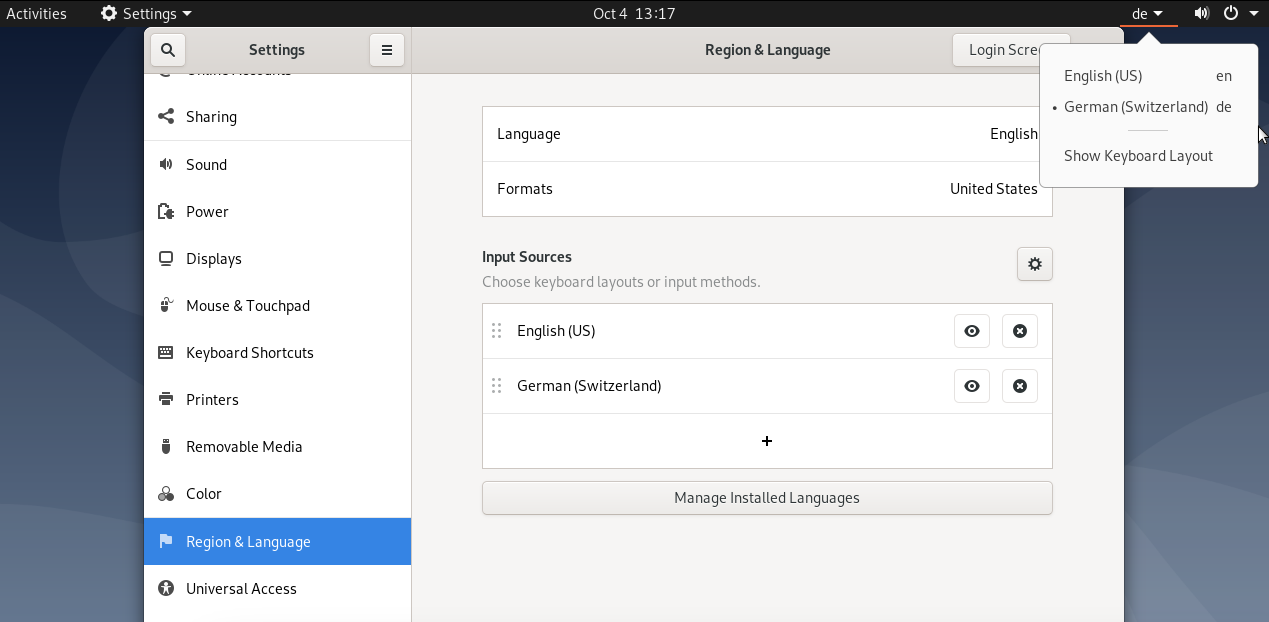Select English (US) from the input menu

[x=1103, y=75]
